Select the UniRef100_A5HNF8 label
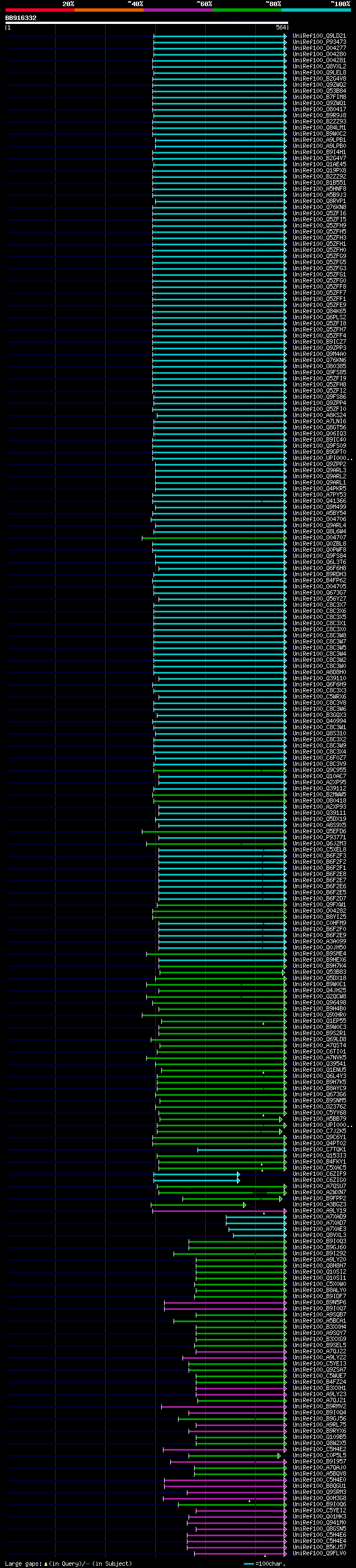Image resolution: width=356 pixels, height=1568 pixels. pos(319,189)
